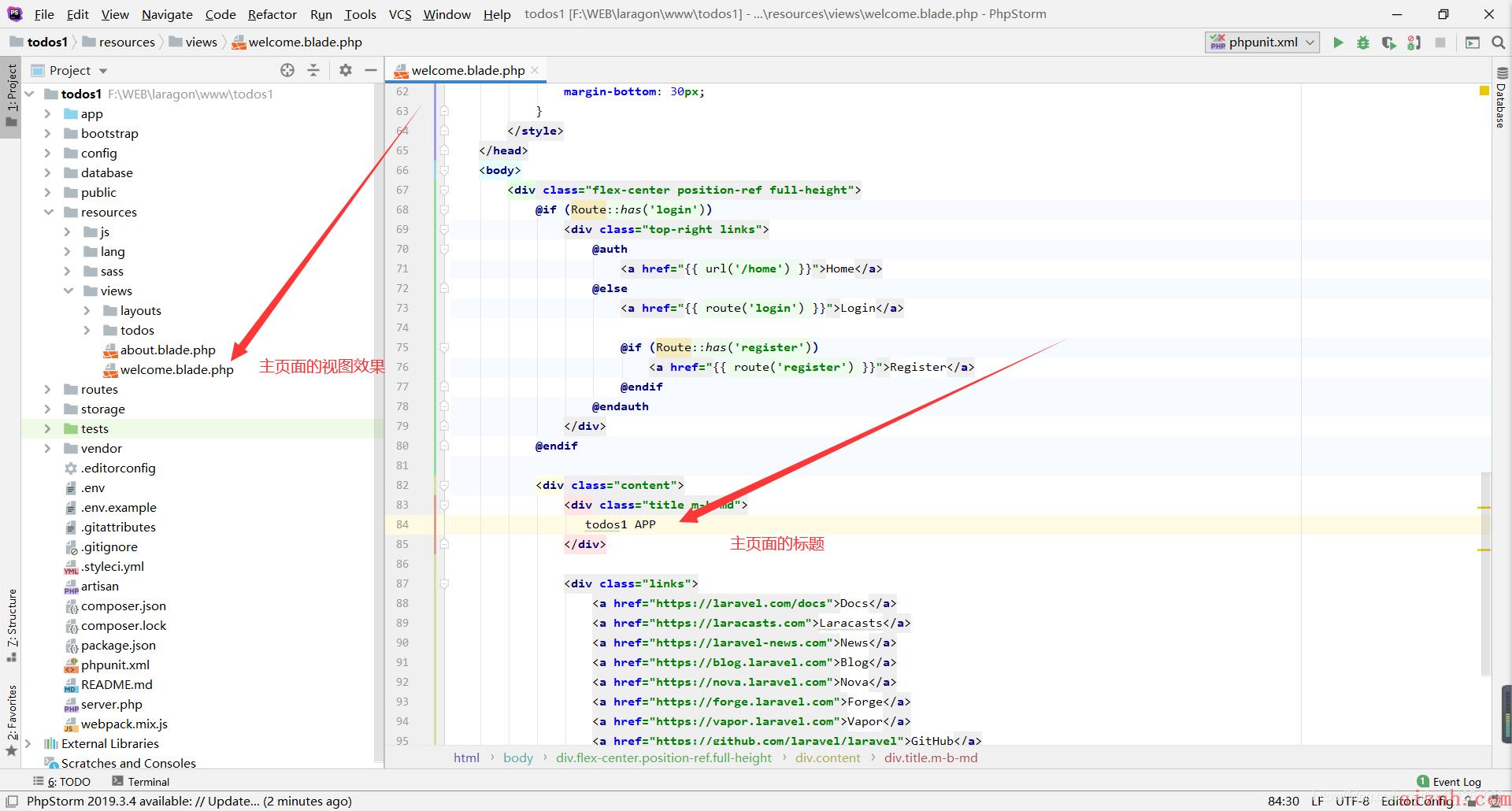
Task: Expand External Libraries node
Action: [x=28, y=743]
